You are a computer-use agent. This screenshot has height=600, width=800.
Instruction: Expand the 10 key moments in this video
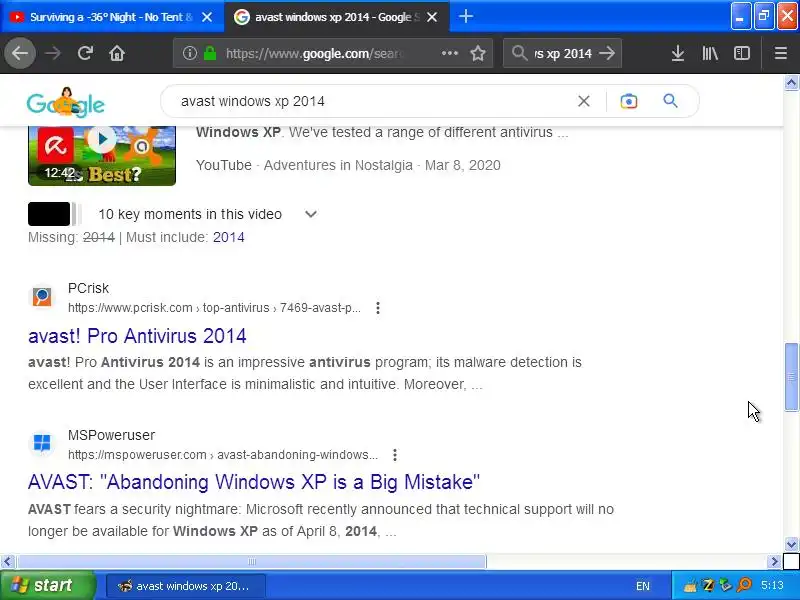(x=311, y=214)
